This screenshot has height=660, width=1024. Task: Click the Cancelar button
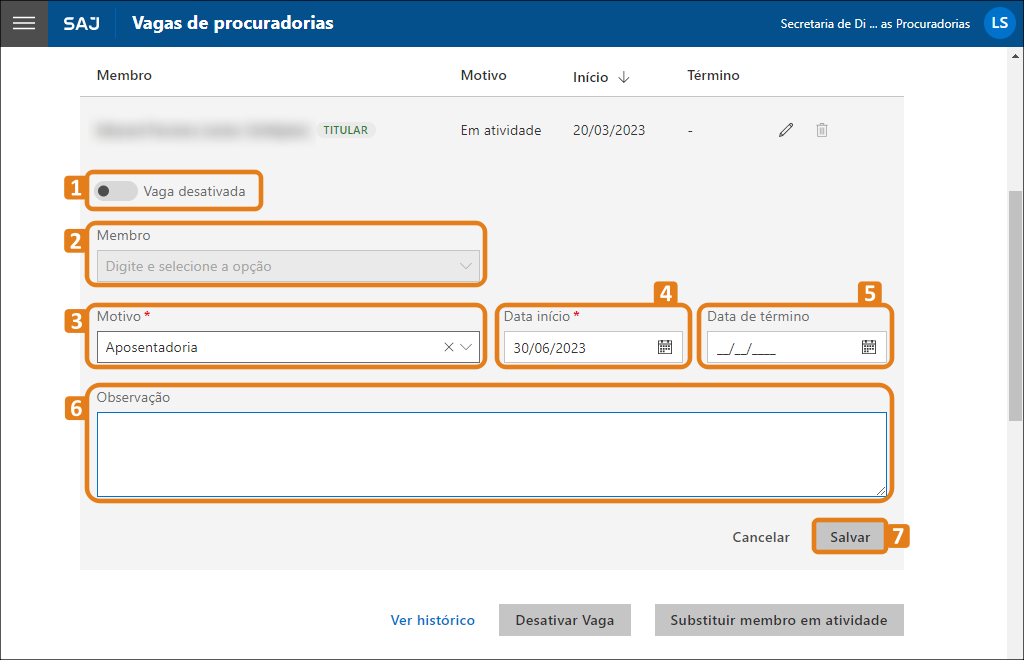point(761,537)
